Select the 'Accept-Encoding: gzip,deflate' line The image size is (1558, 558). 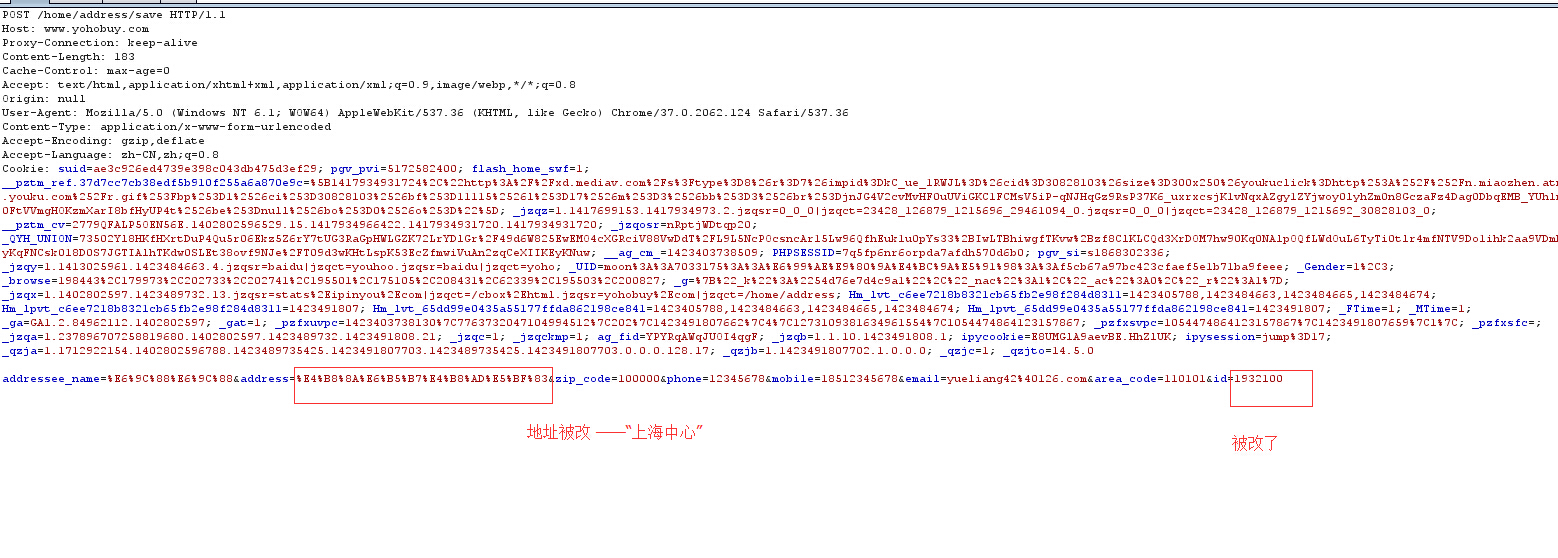[x=102, y=141]
